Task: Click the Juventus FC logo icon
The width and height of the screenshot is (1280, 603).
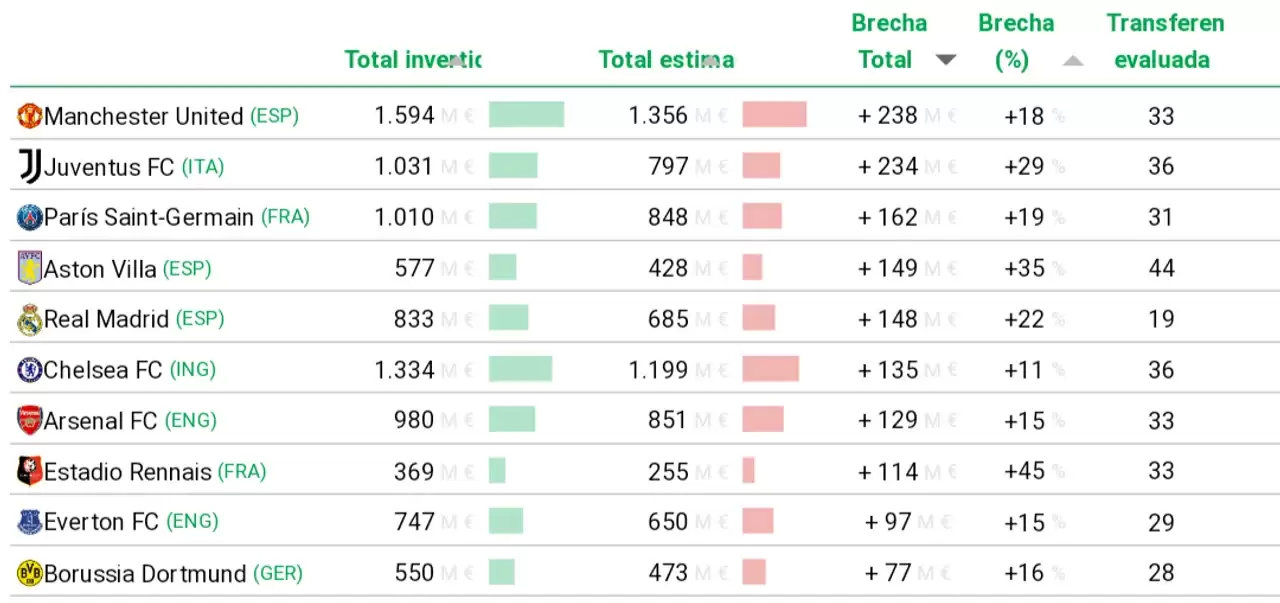Action: point(30,166)
